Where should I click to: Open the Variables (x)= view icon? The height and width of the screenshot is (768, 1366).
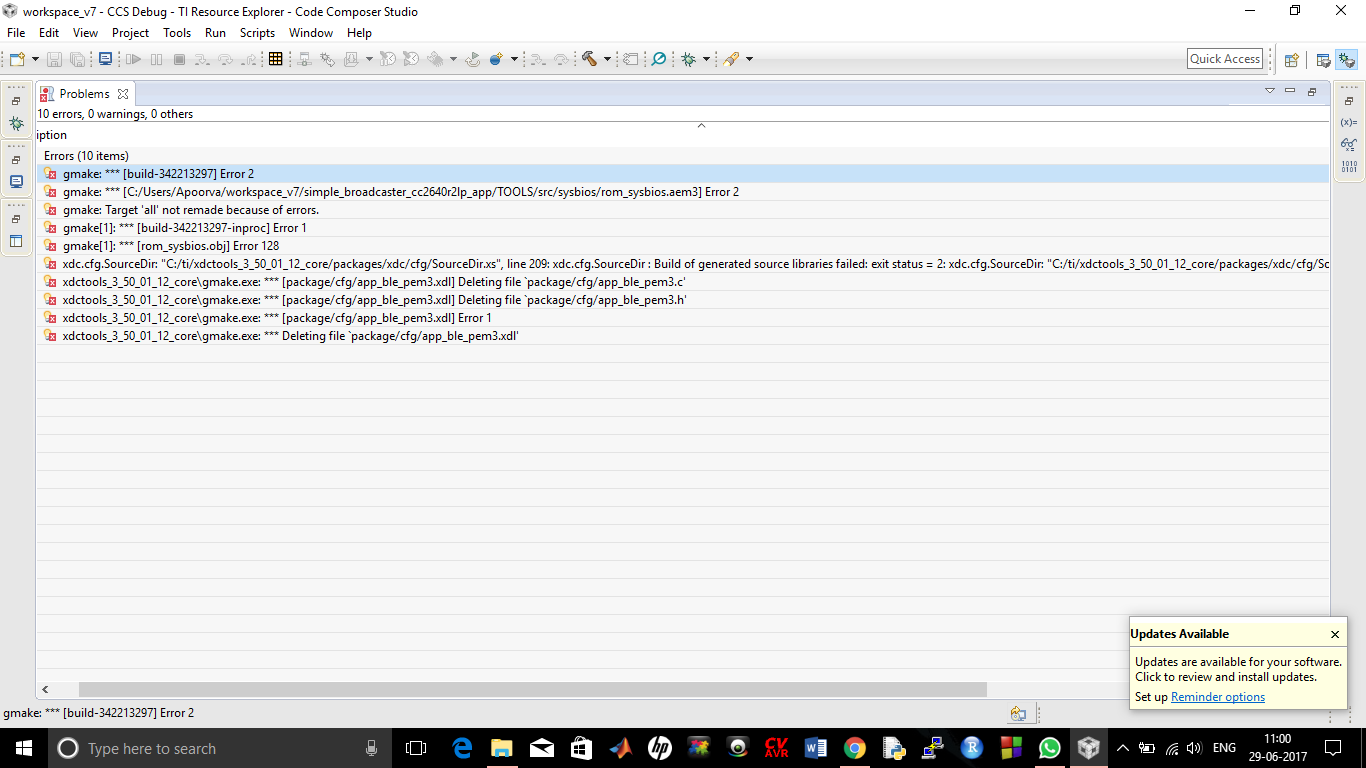(1349, 122)
